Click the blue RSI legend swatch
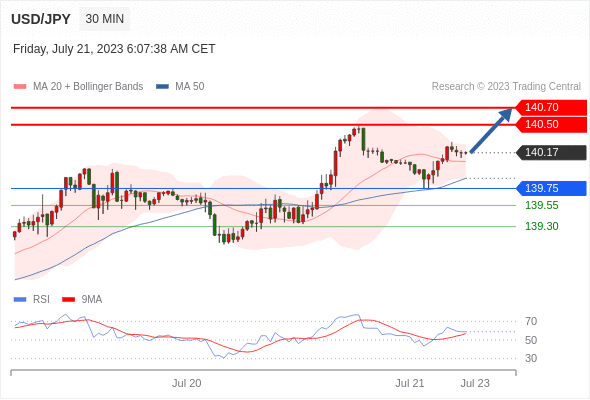This screenshot has width=590, height=400. click(20, 300)
